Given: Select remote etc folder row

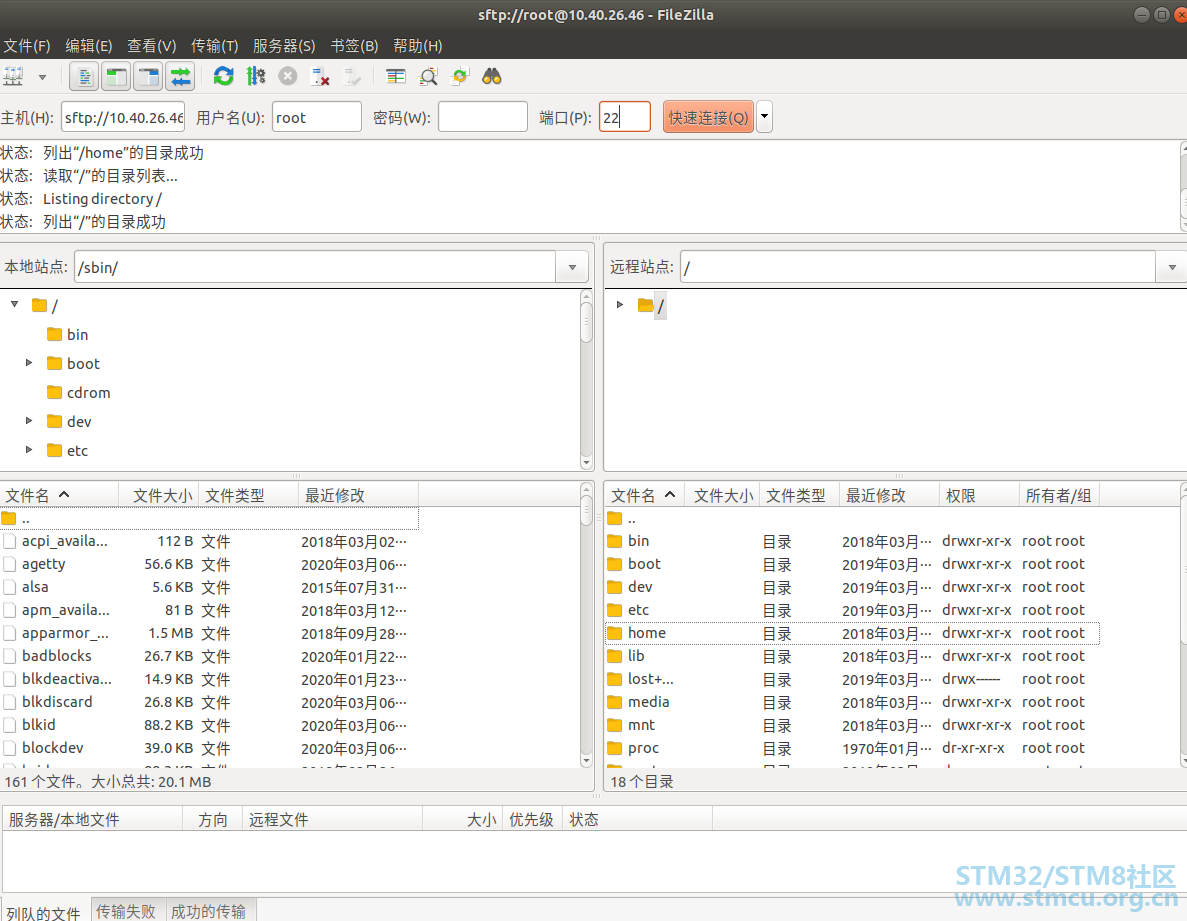Looking at the screenshot, I should coord(852,610).
